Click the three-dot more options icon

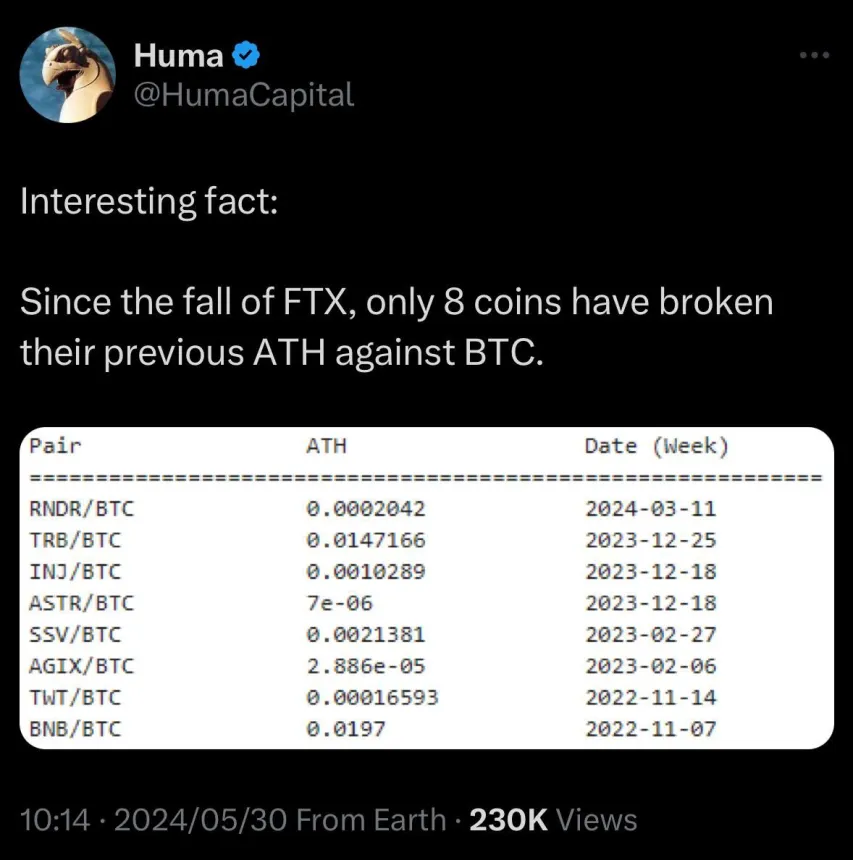pos(814,55)
